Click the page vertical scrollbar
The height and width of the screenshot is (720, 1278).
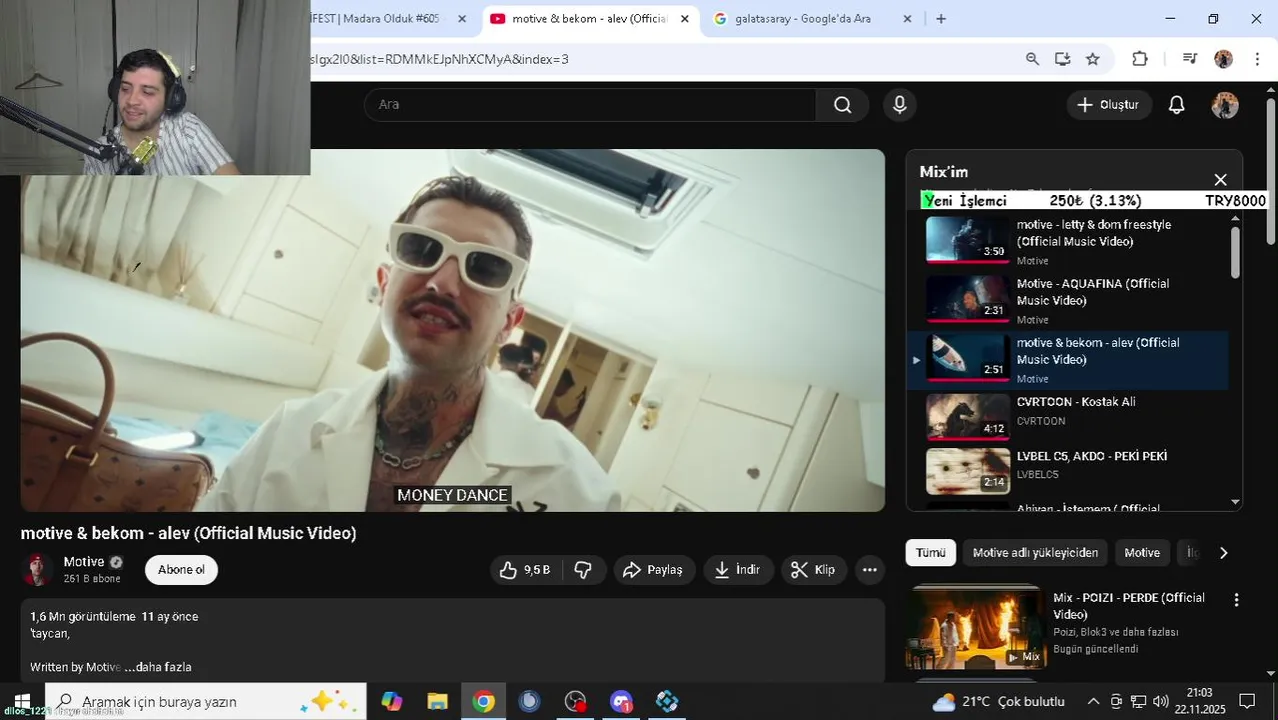pyautogui.click(x=1271, y=170)
